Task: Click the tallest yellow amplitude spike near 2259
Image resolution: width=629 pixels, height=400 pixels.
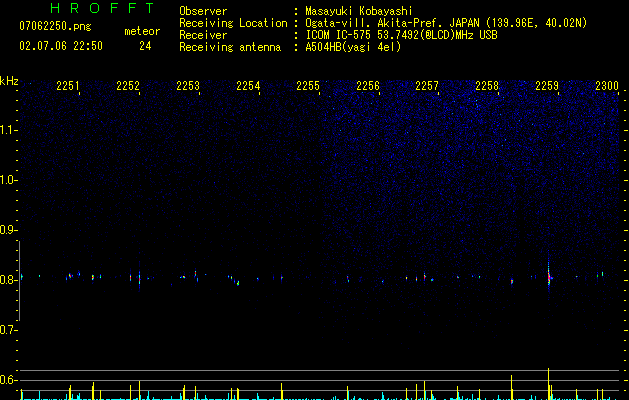Action: 548,383
